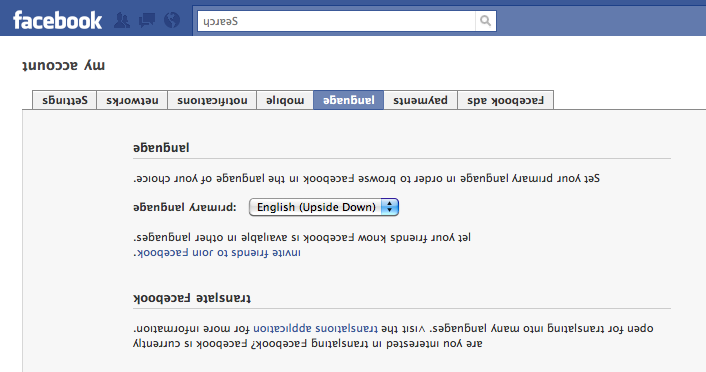Click the facebook logo

pyautogui.click(x=58, y=21)
